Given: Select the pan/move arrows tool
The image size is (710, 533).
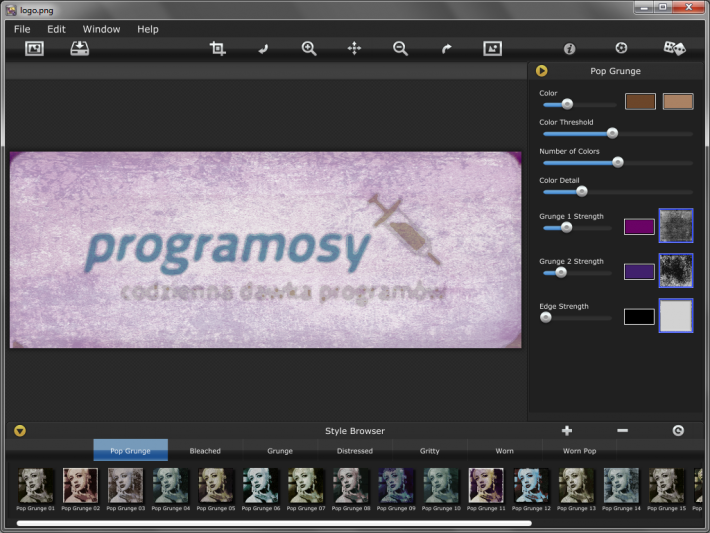Looking at the screenshot, I should 354,48.
